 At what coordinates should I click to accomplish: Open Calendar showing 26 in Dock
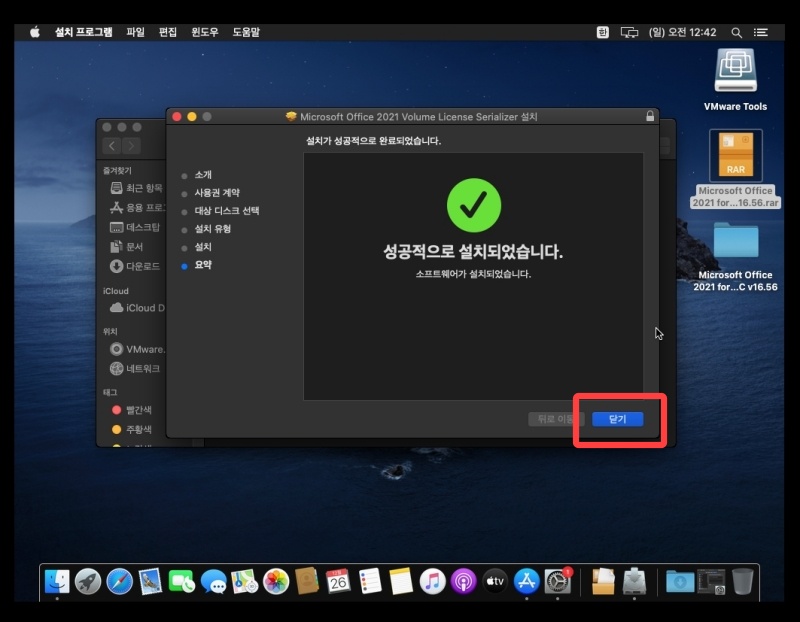point(338,581)
